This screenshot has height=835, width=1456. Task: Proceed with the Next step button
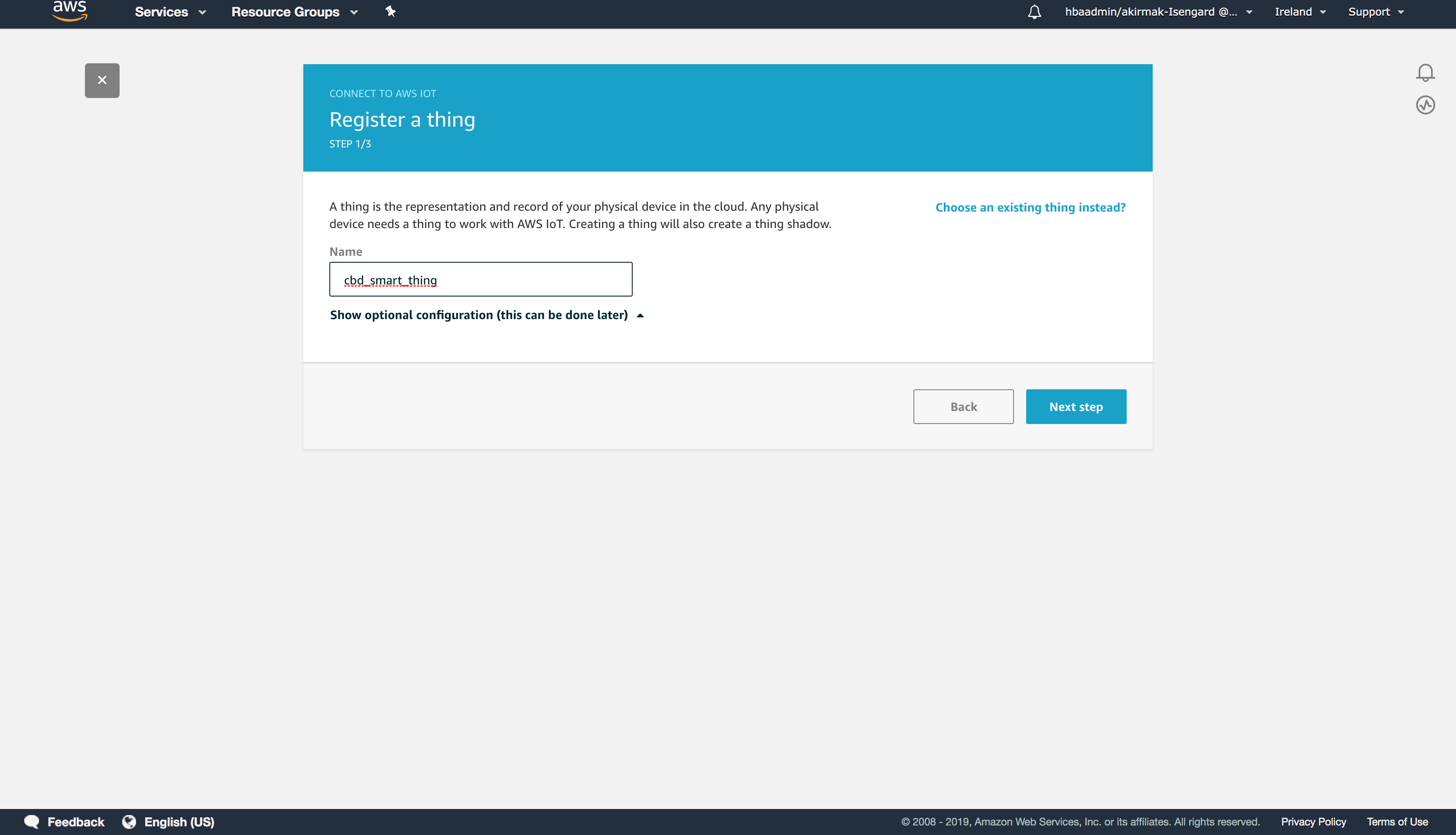(x=1076, y=407)
